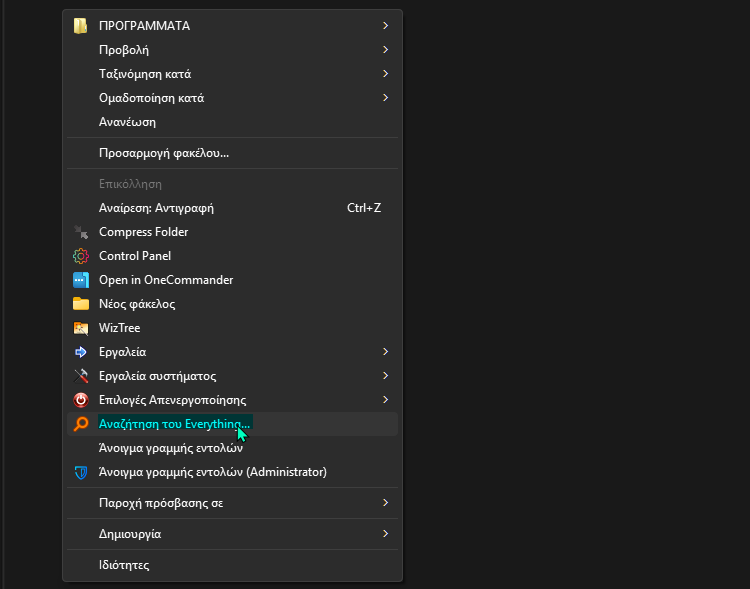Click the red Επιλογές Απενεργοποίησης power icon
The height and width of the screenshot is (589, 750).
pyautogui.click(x=81, y=400)
